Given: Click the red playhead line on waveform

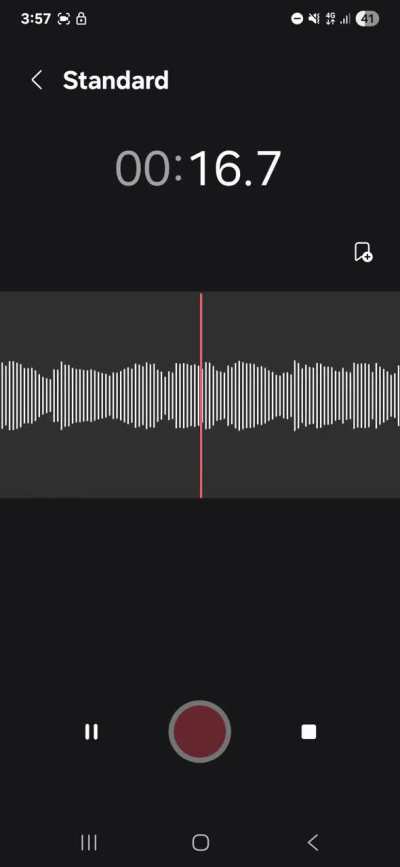Looking at the screenshot, I should pyautogui.click(x=201, y=395).
